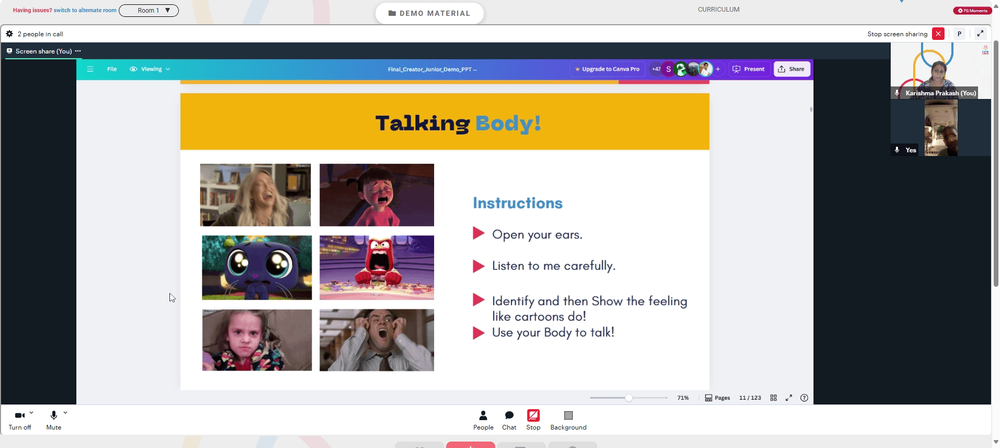The height and width of the screenshot is (448, 1000).
Task: Open Canva grid view icon
Action: coord(774,398)
